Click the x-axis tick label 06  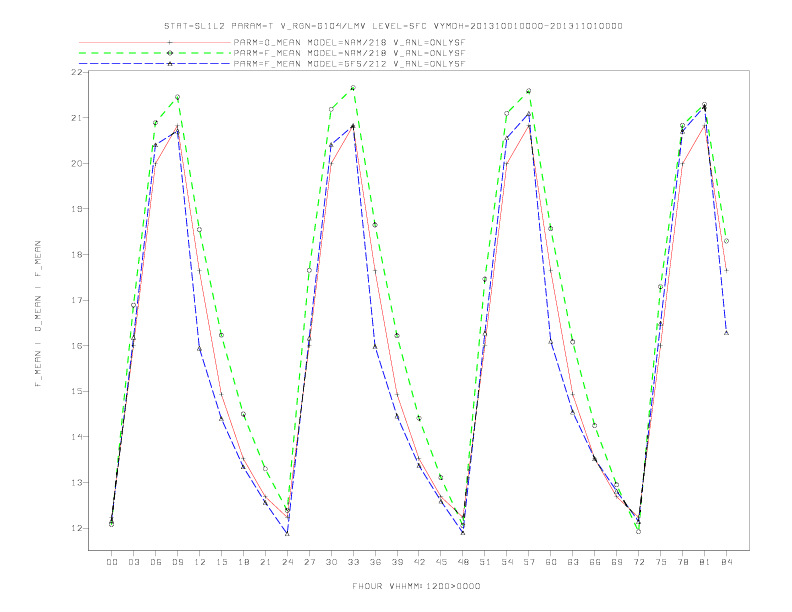pyautogui.click(x=156, y=562)
